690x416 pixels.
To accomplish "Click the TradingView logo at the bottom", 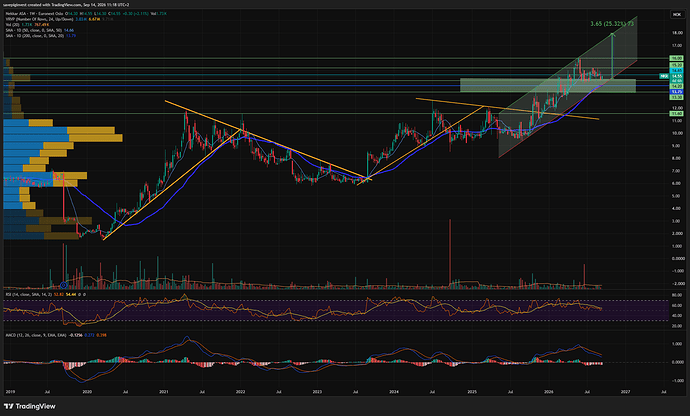I will click(x=30, y=406).
